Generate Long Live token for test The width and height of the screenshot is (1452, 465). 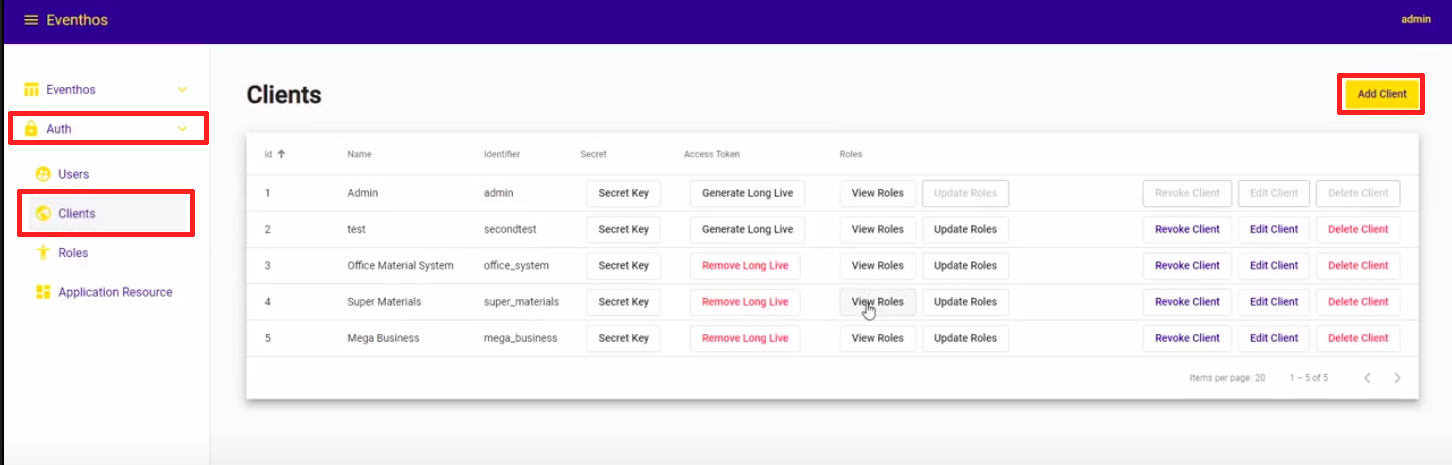pyautogui.click(x=747, y=229)
